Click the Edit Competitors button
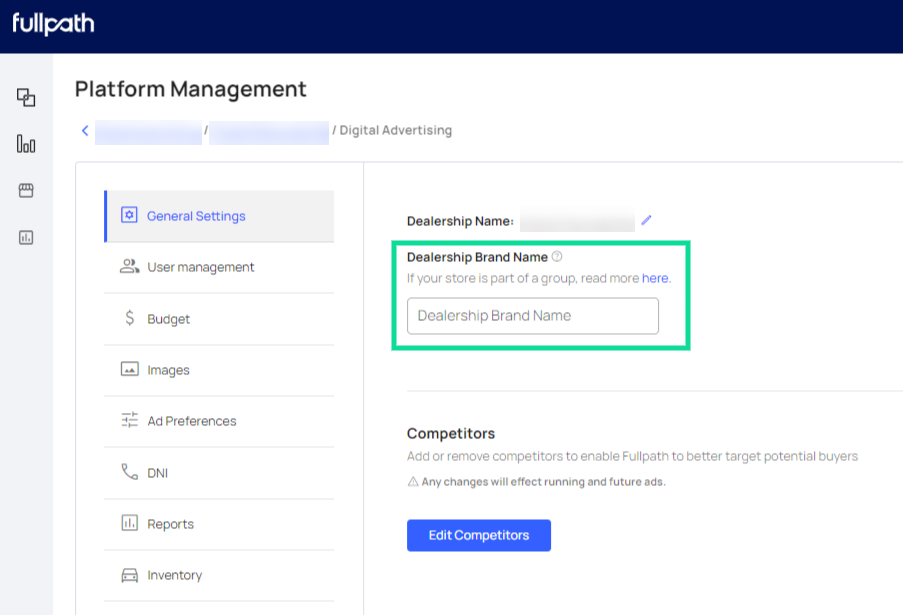 coord(478,535)
